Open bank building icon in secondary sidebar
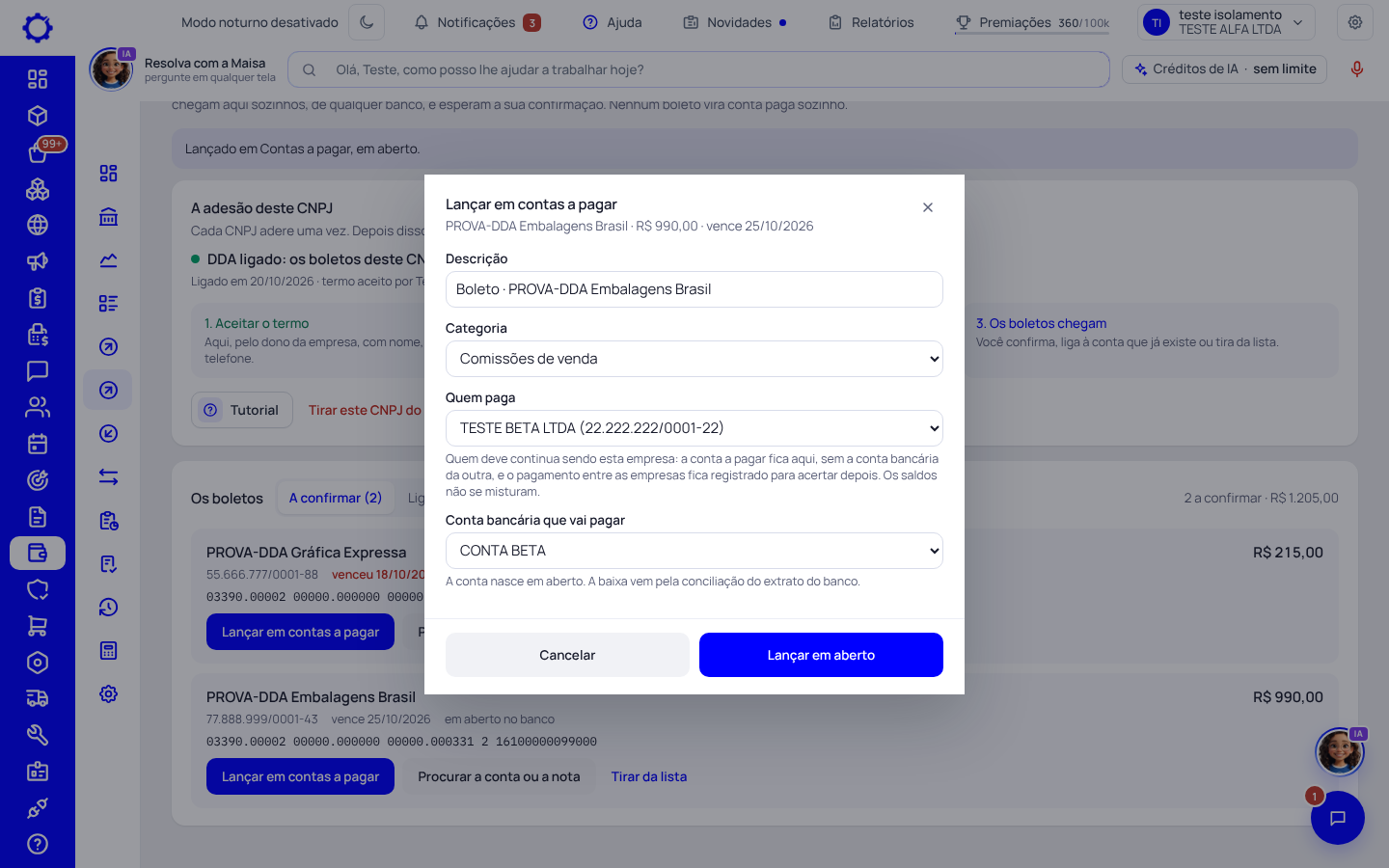 [x=108, y=217]
